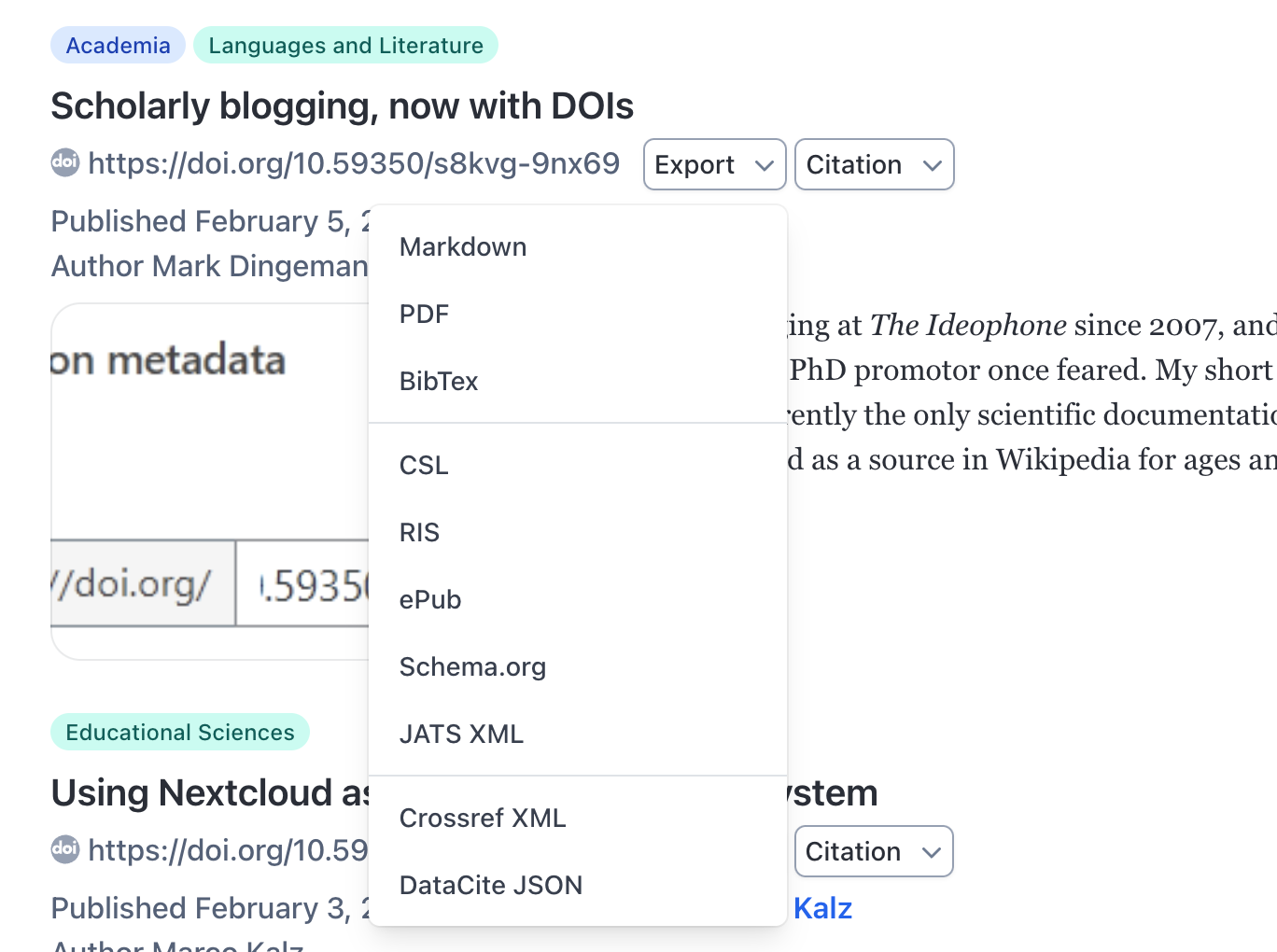Click the DOI icon beside the Nextcloud article link
The width and height of the screenshot is (1277, 952).
pos(65,849)
